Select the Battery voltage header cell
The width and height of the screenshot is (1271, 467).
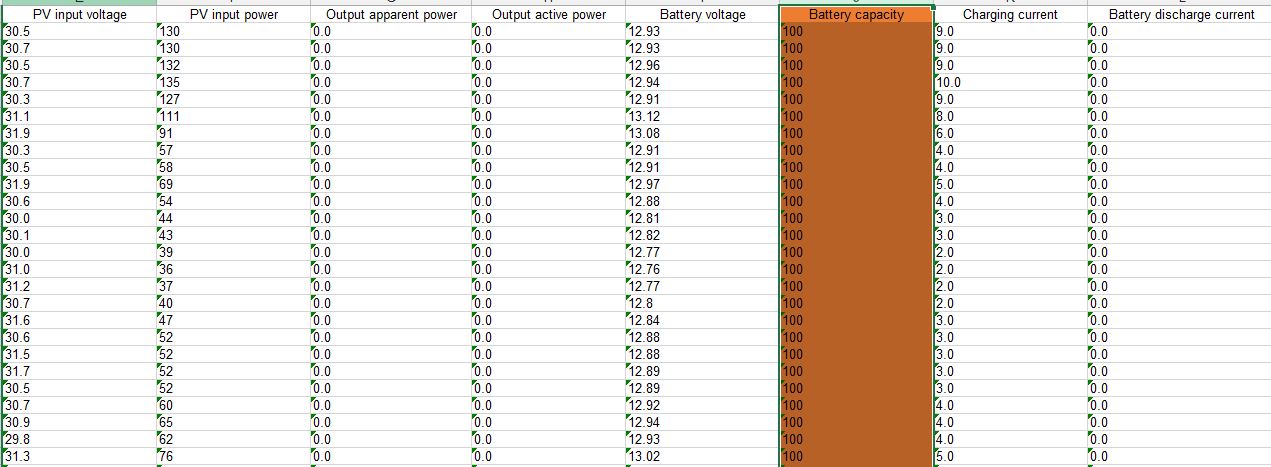[x=702, y=15]
